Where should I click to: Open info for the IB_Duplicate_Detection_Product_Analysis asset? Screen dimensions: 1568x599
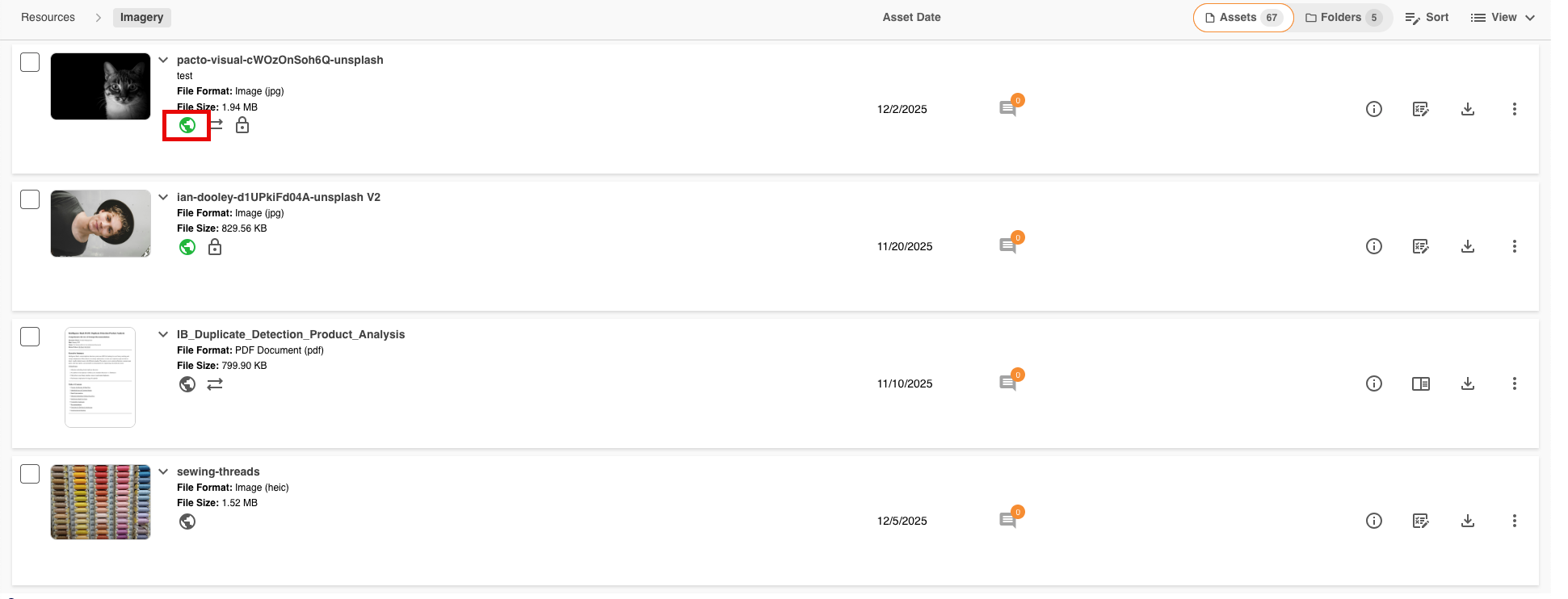1373,383
